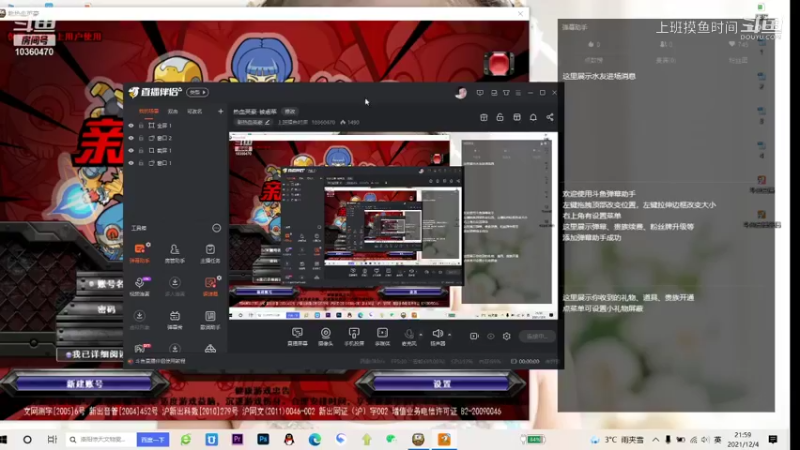
Task: Open the user avatar in companion title bar
Action: pyautogui.click(x=461, y=93)
